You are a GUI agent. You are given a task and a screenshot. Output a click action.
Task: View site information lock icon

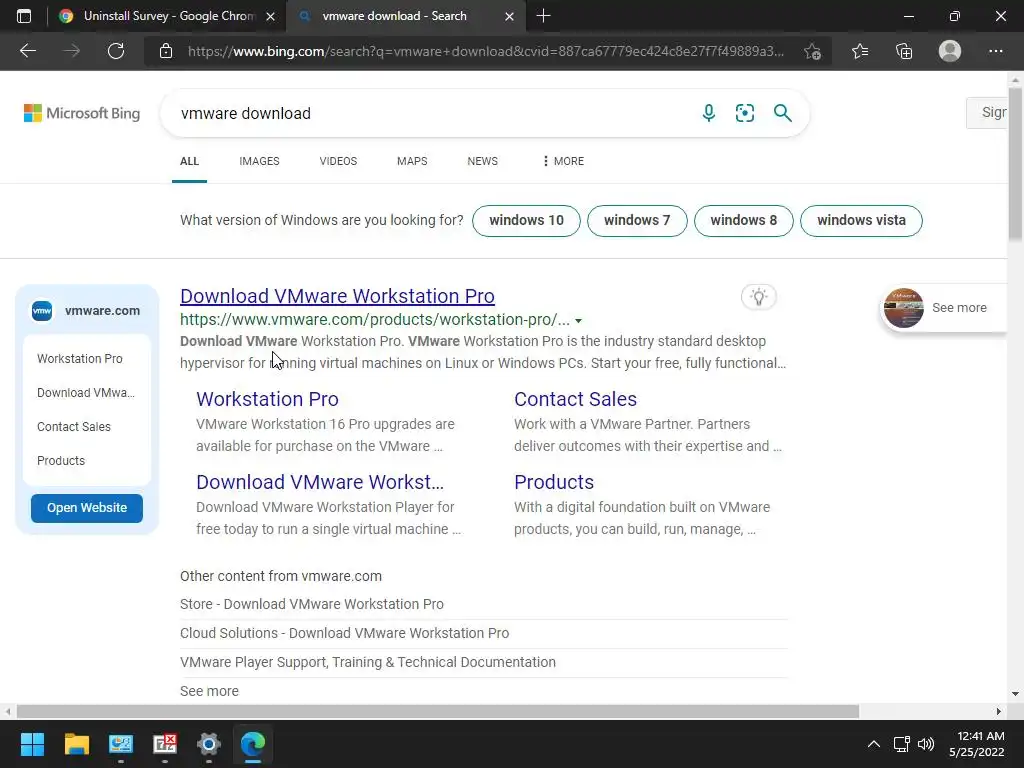(166, 51)
